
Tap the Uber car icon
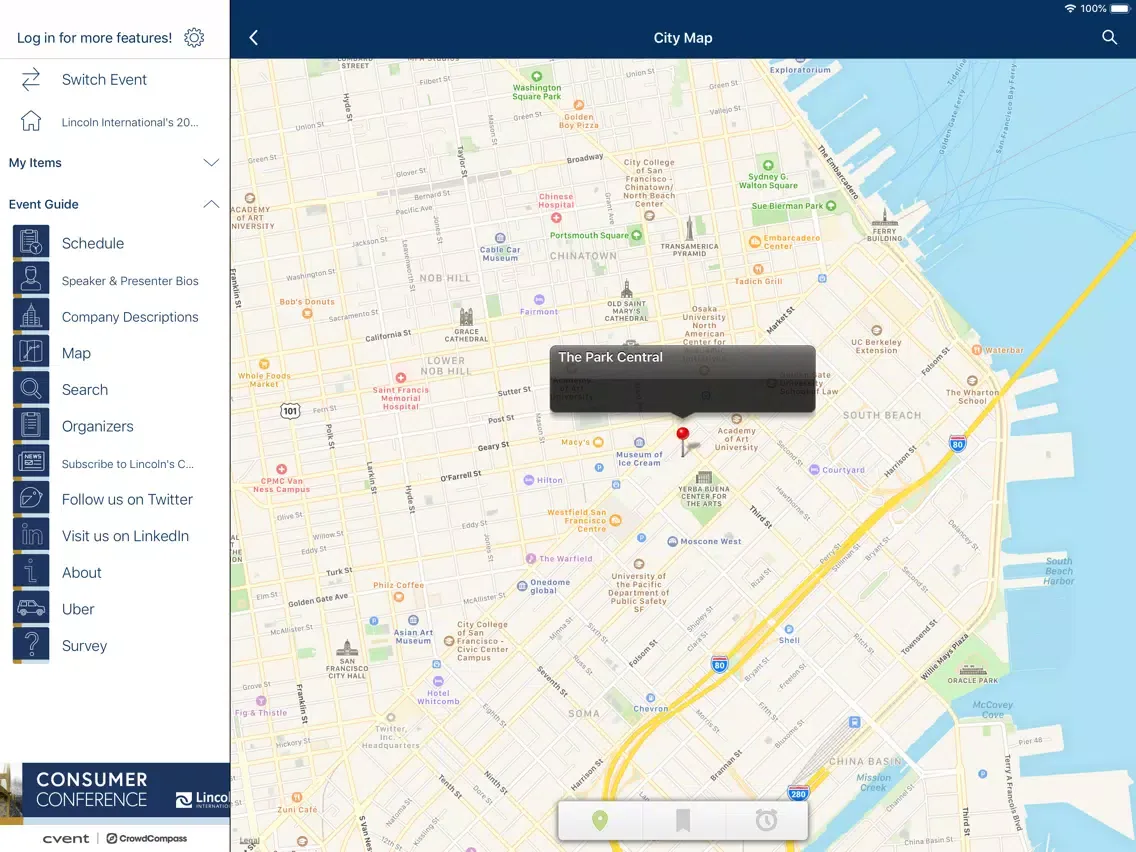click(x=31, y=608)
